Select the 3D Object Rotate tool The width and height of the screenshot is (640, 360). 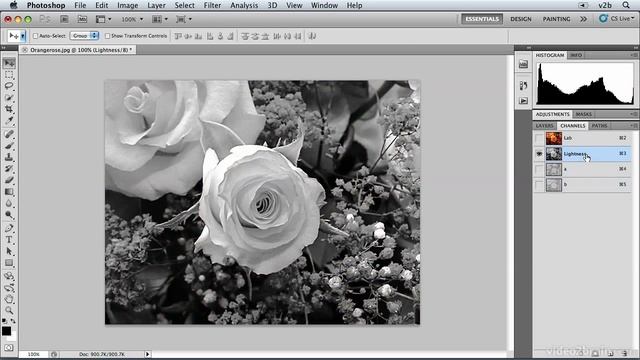tap(9, 276)
